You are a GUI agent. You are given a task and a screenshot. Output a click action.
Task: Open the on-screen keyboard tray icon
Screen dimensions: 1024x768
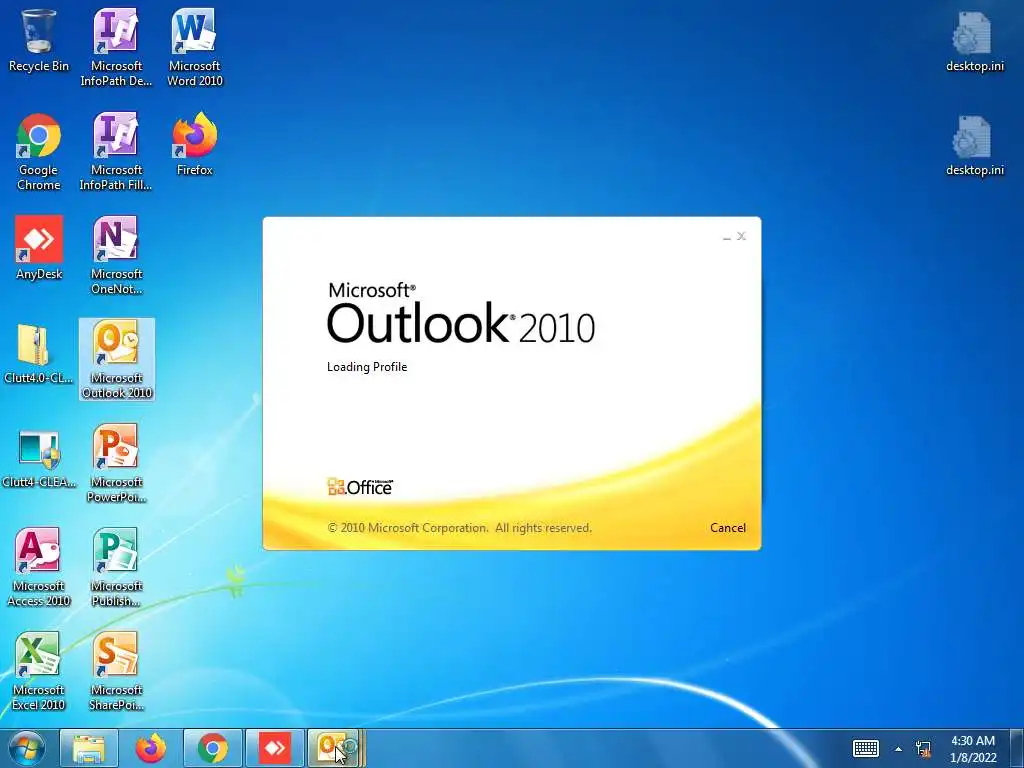(x=866, y=748)
